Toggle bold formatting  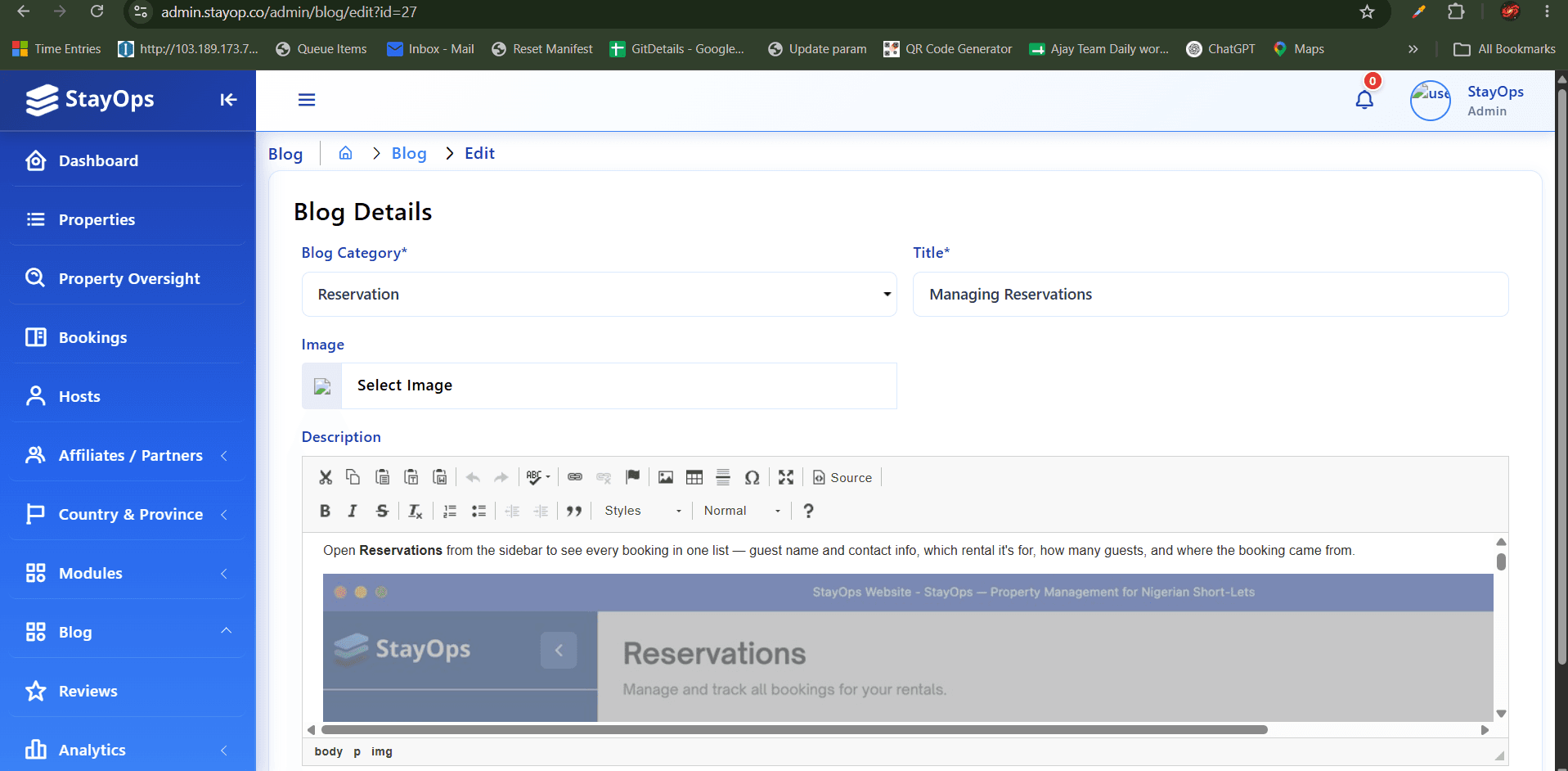tap(325, 511)
